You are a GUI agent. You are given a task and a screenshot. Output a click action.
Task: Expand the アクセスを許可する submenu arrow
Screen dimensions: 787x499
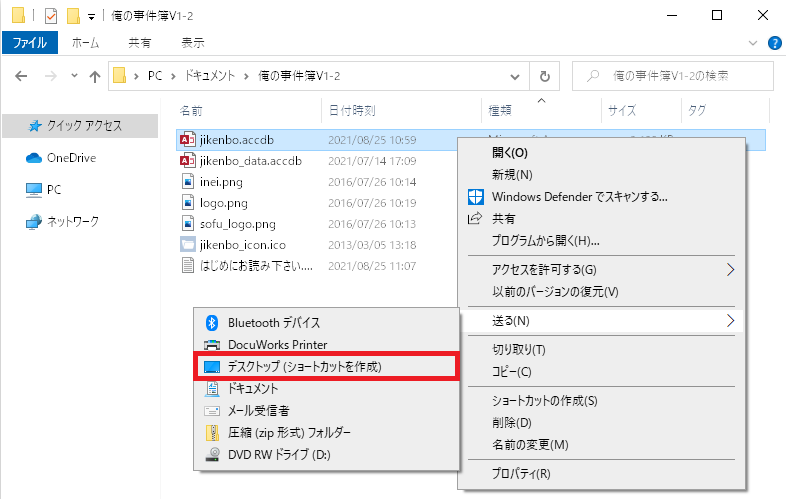730,270
